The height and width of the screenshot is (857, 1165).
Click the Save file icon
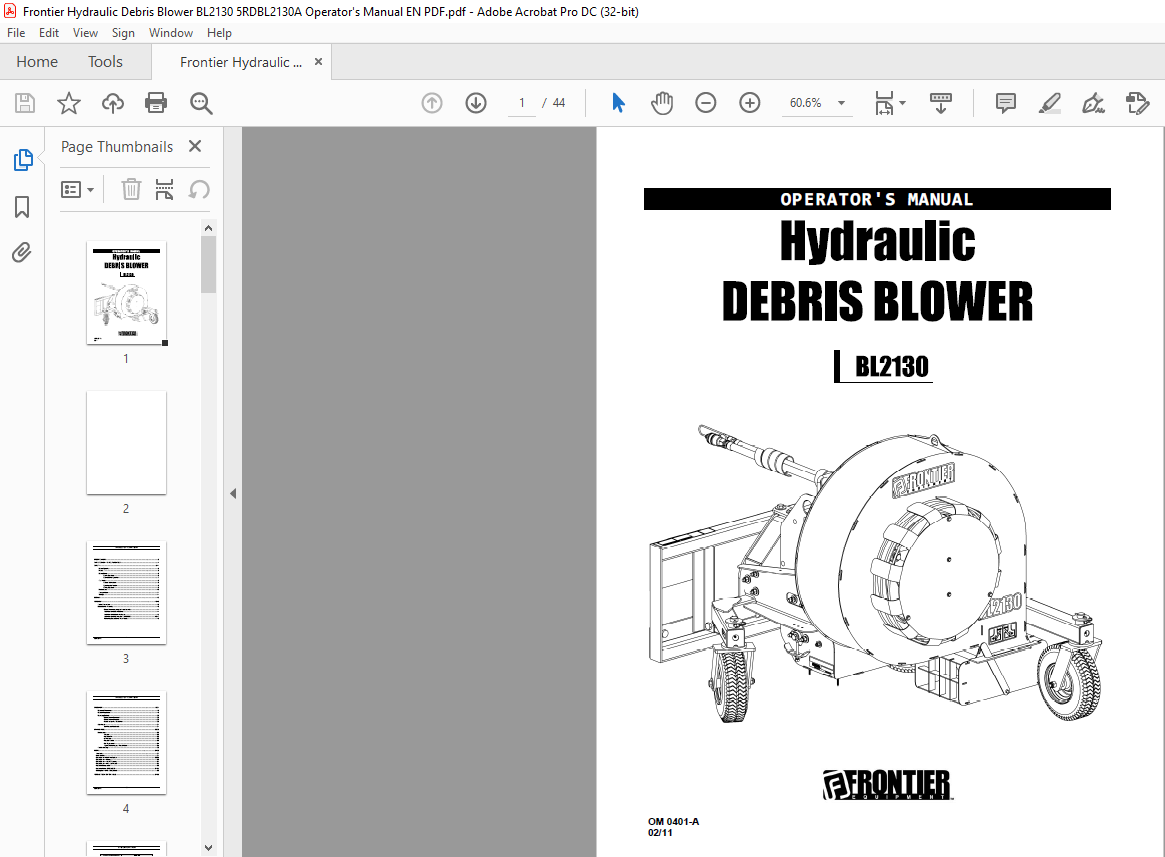[x=25, y=103]
